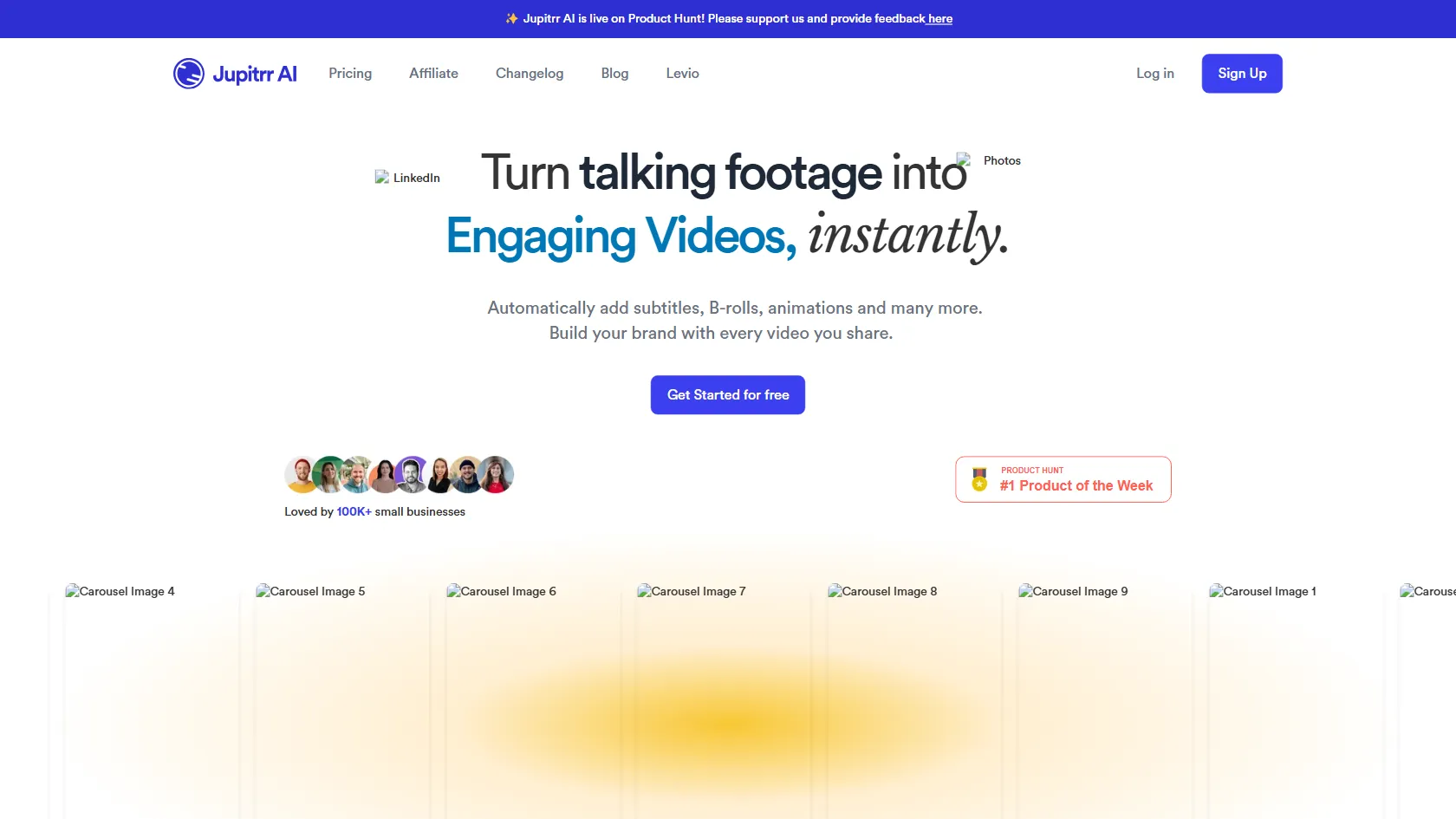Click the 'Engaging Videos,' heading text

pos(621,236)
